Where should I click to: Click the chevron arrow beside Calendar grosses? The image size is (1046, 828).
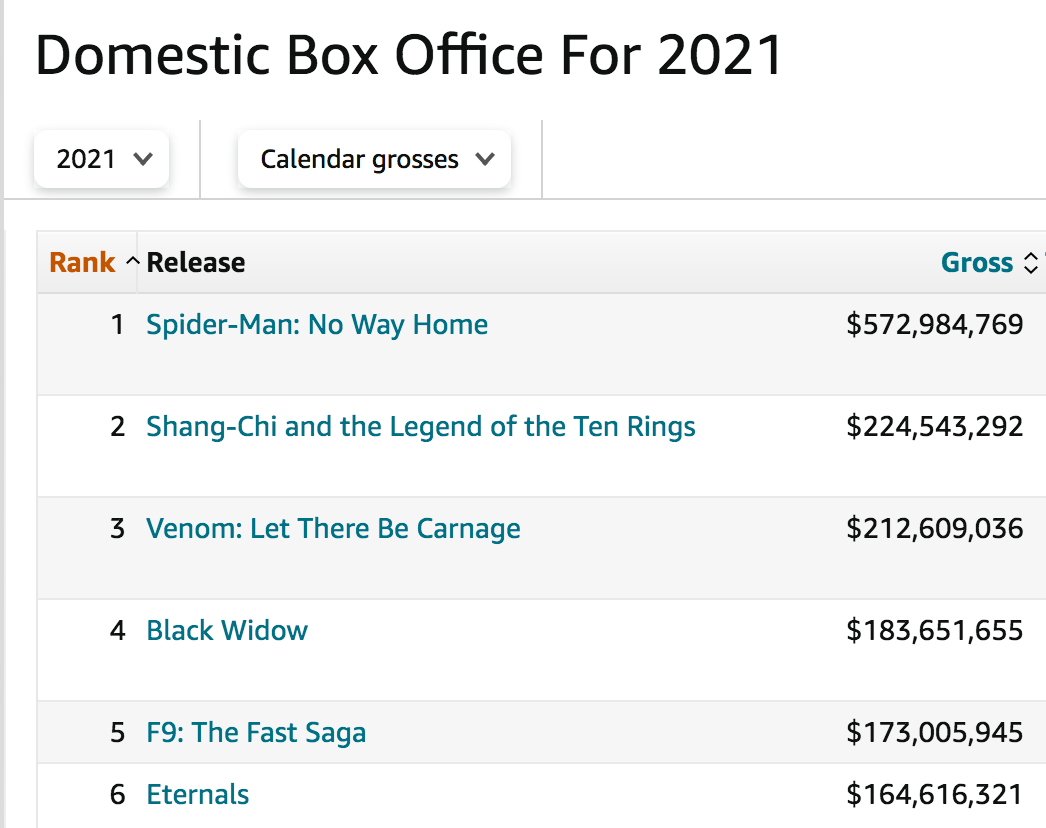pyautogui.click(x=485, y=159)
